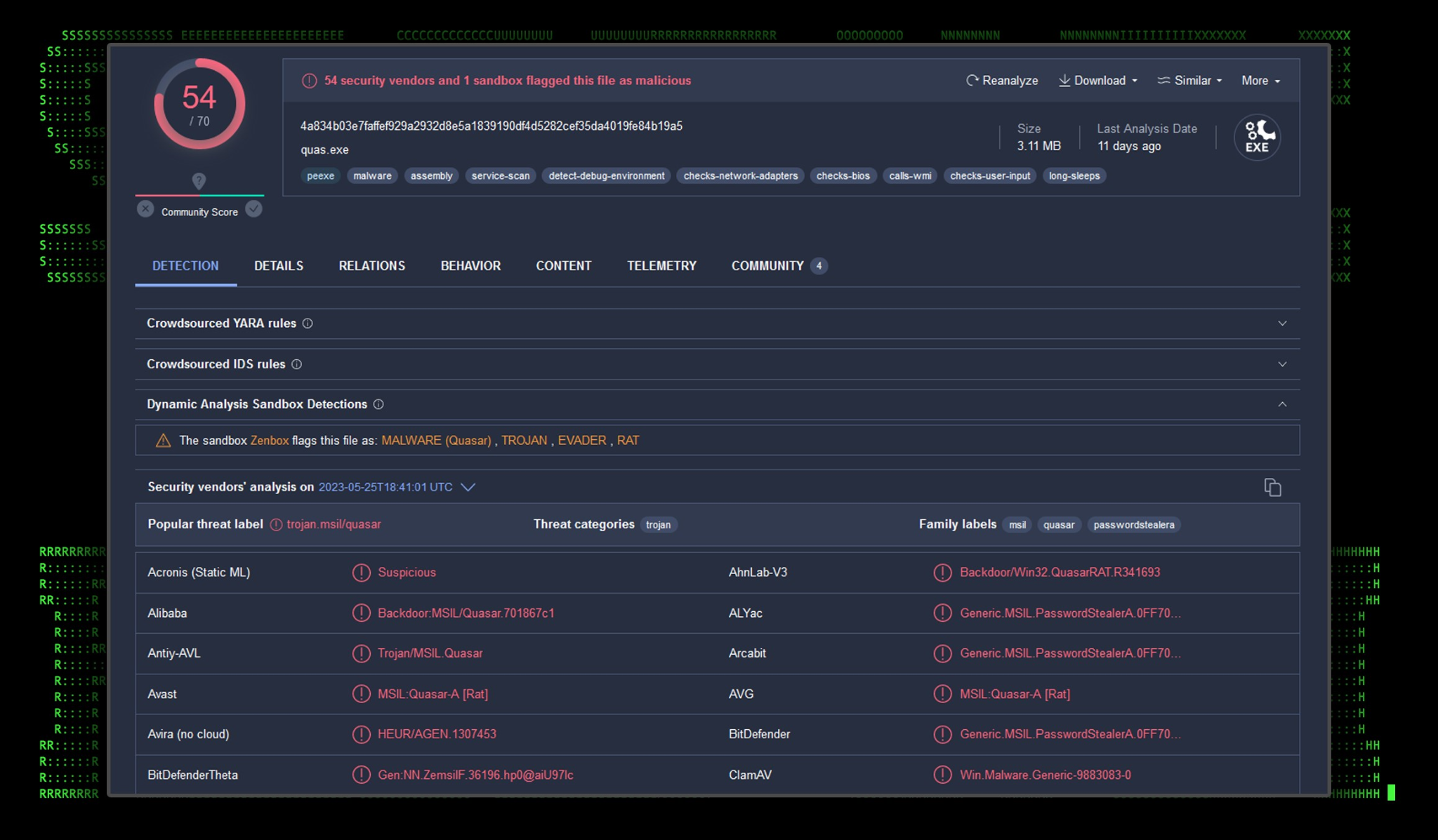Click the EXE file type icon
Screen dimensions: 1438x840
[x=1257, y=138]
